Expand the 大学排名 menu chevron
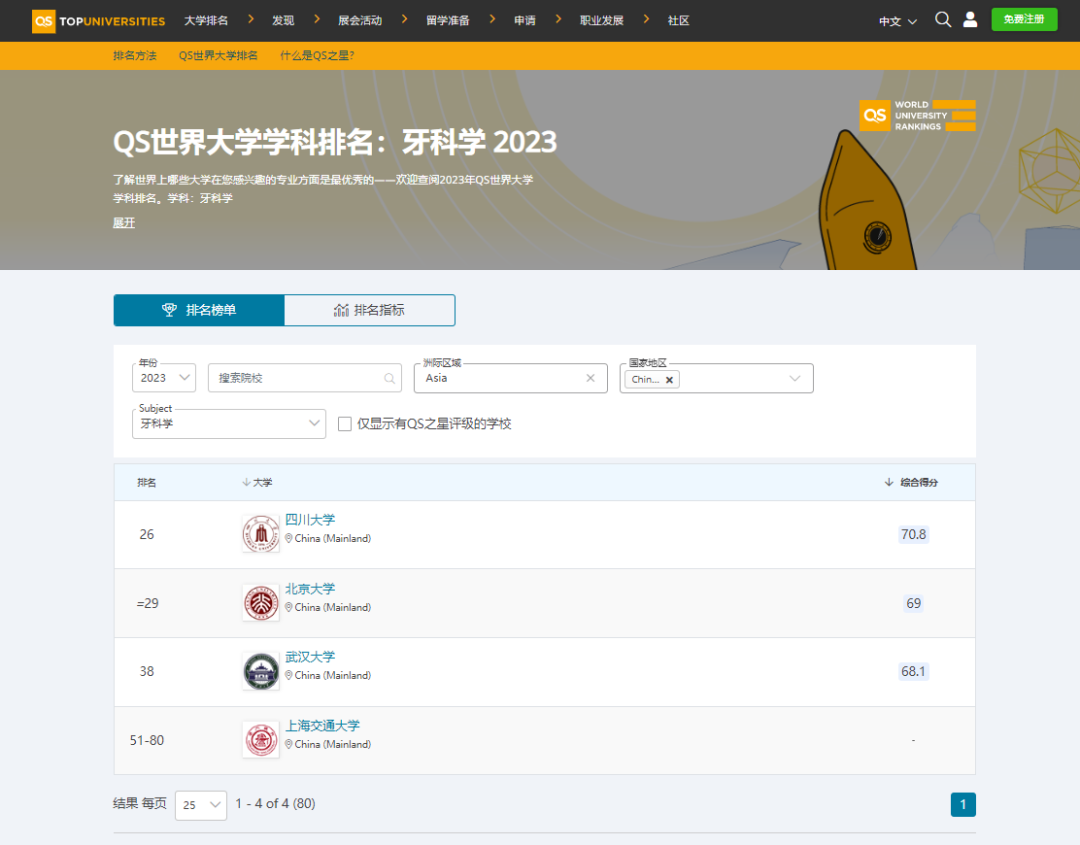The image size is (1080, 845). 251,19
